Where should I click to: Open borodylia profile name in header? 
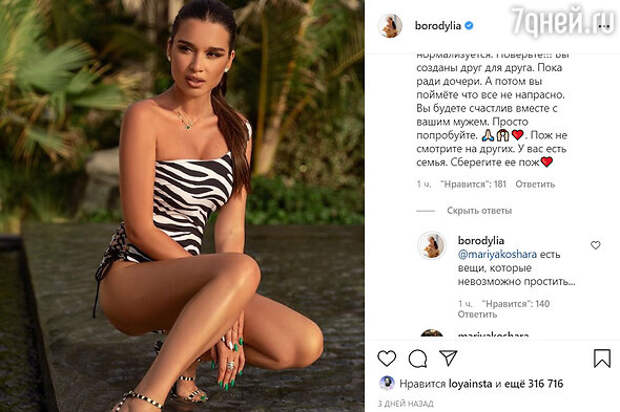[x=438, y=26]
